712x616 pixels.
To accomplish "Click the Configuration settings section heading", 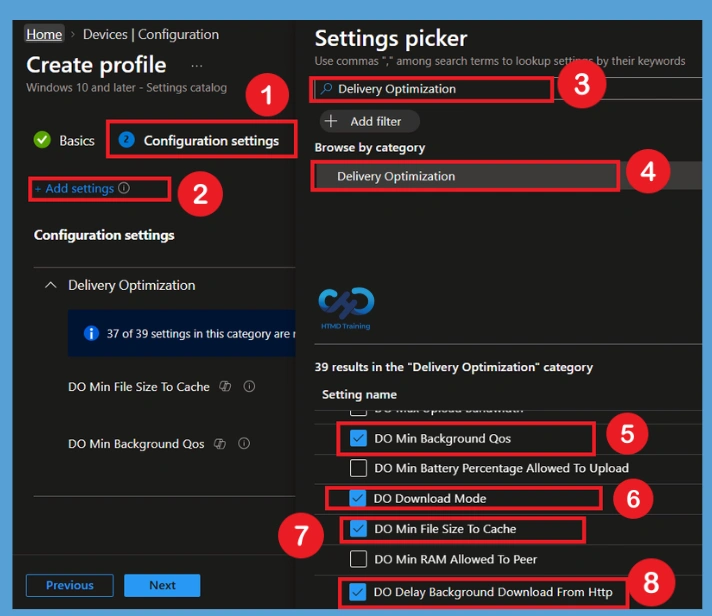I will pos(104,235).
